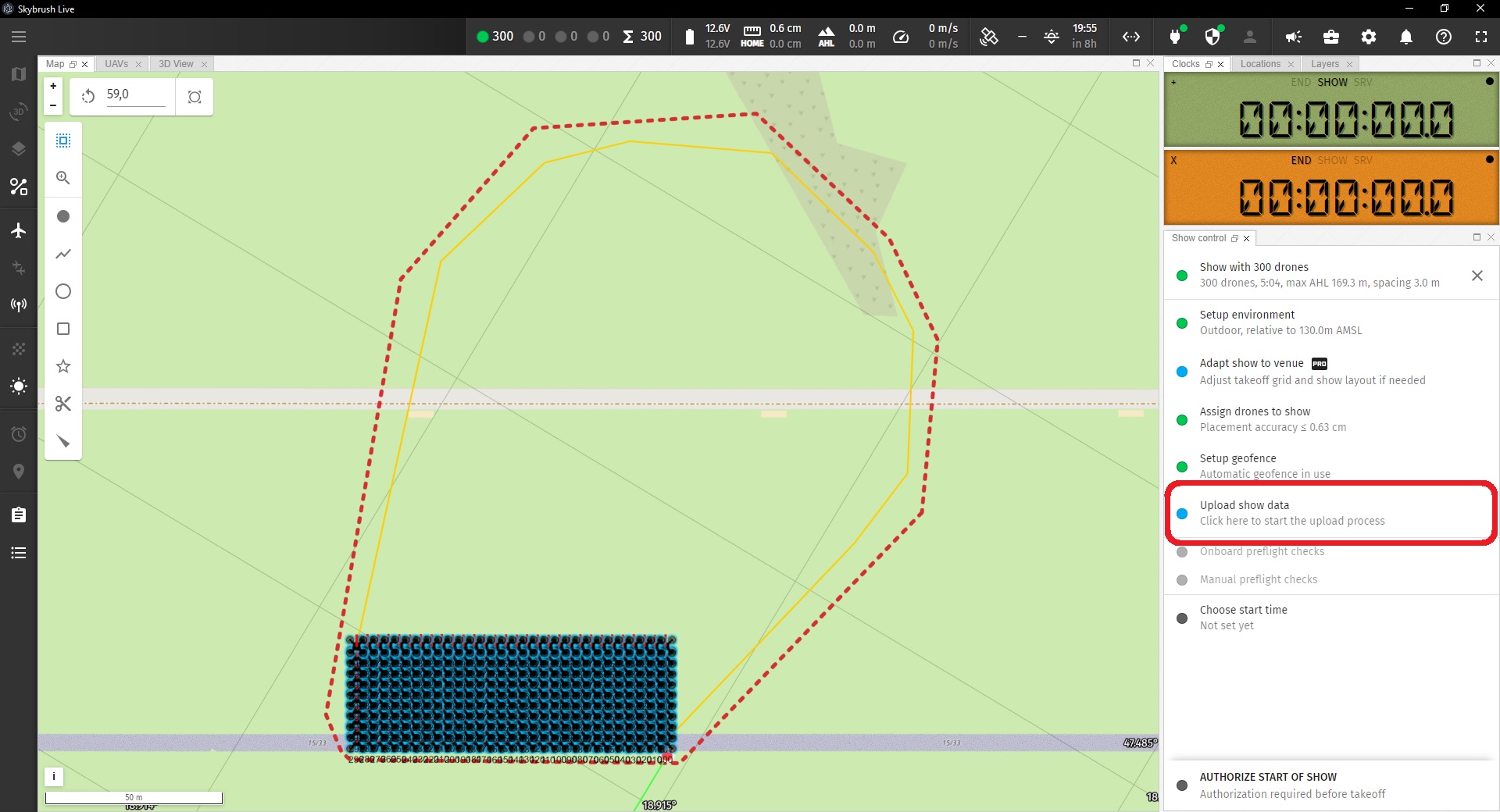Toggle the safety shield indicator

point(1212,37)
